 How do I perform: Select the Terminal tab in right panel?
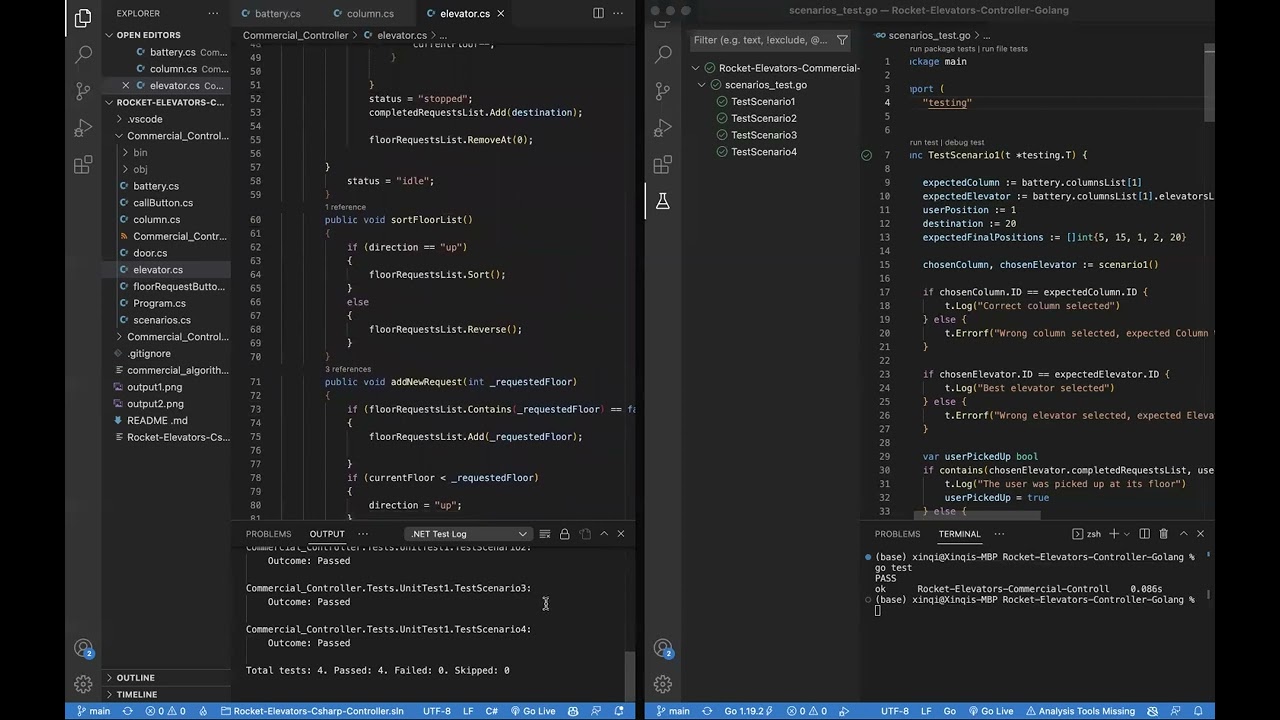coord(959,534)
